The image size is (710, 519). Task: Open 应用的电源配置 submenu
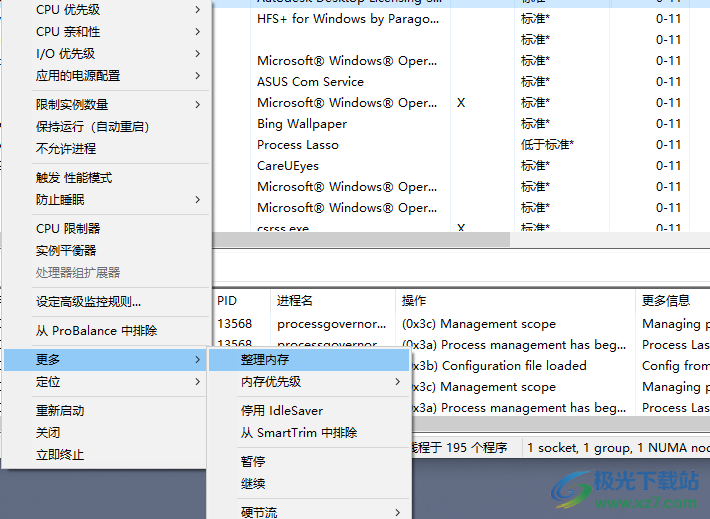pyautogui.click(x=107, y=76)
